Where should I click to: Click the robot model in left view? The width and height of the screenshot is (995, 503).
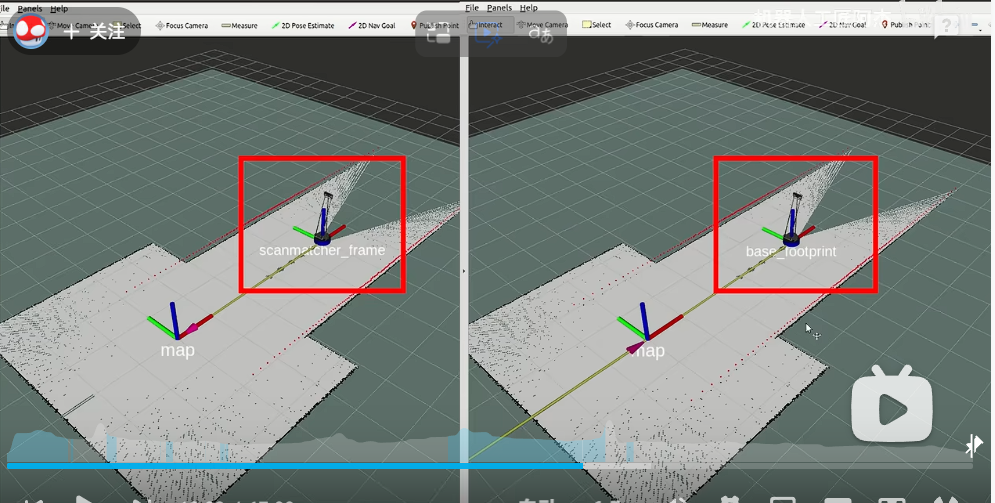click(324, 219)
